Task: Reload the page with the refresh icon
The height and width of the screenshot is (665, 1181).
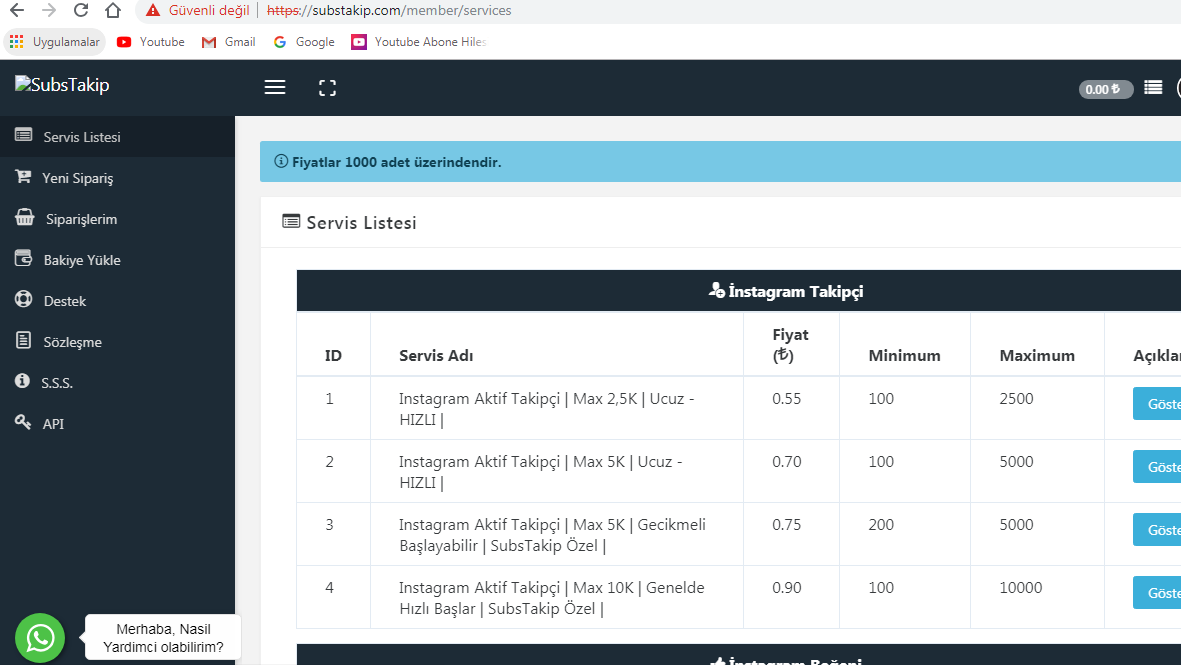Action: tap(81, 11)
